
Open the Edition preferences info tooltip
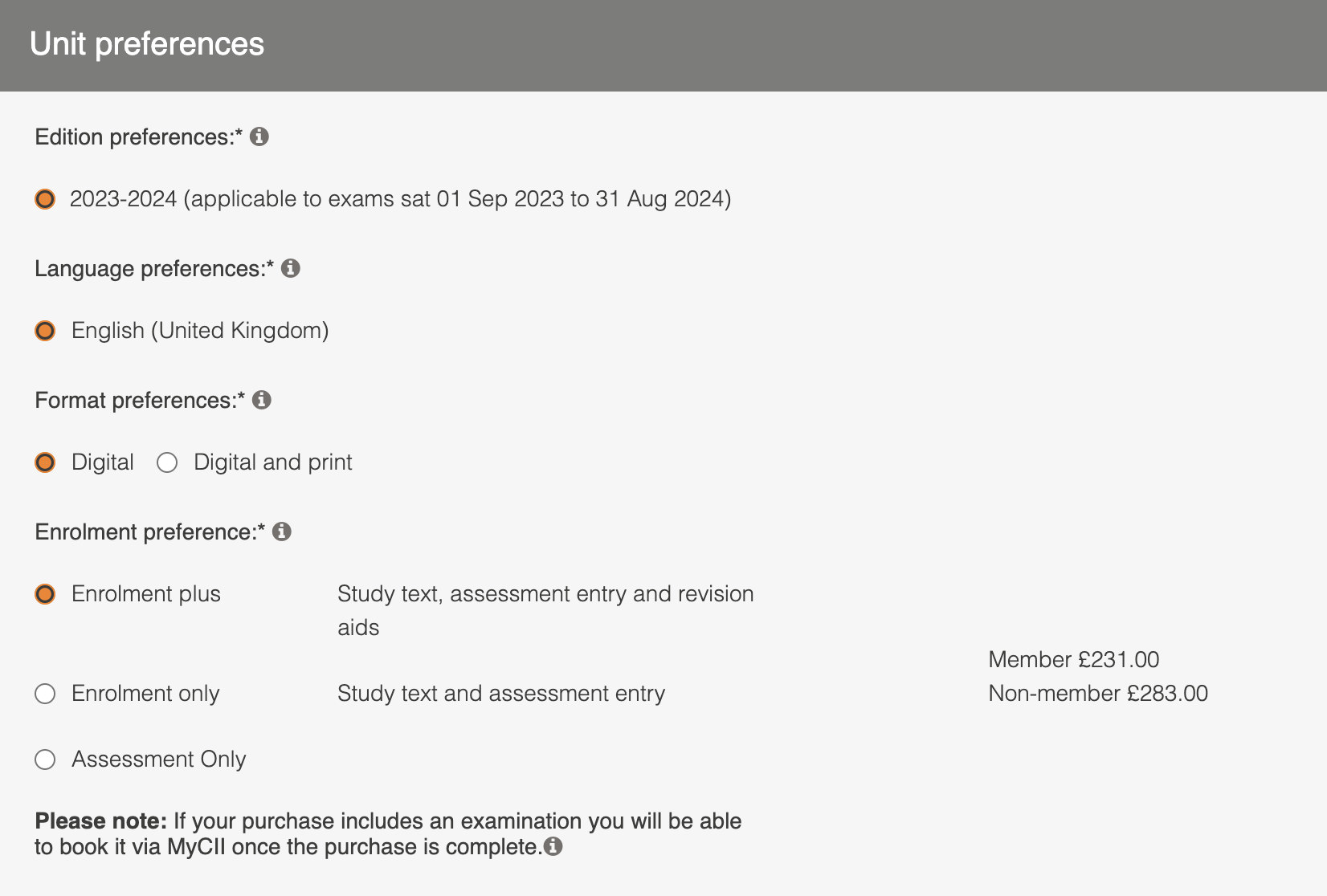[260, 136]
